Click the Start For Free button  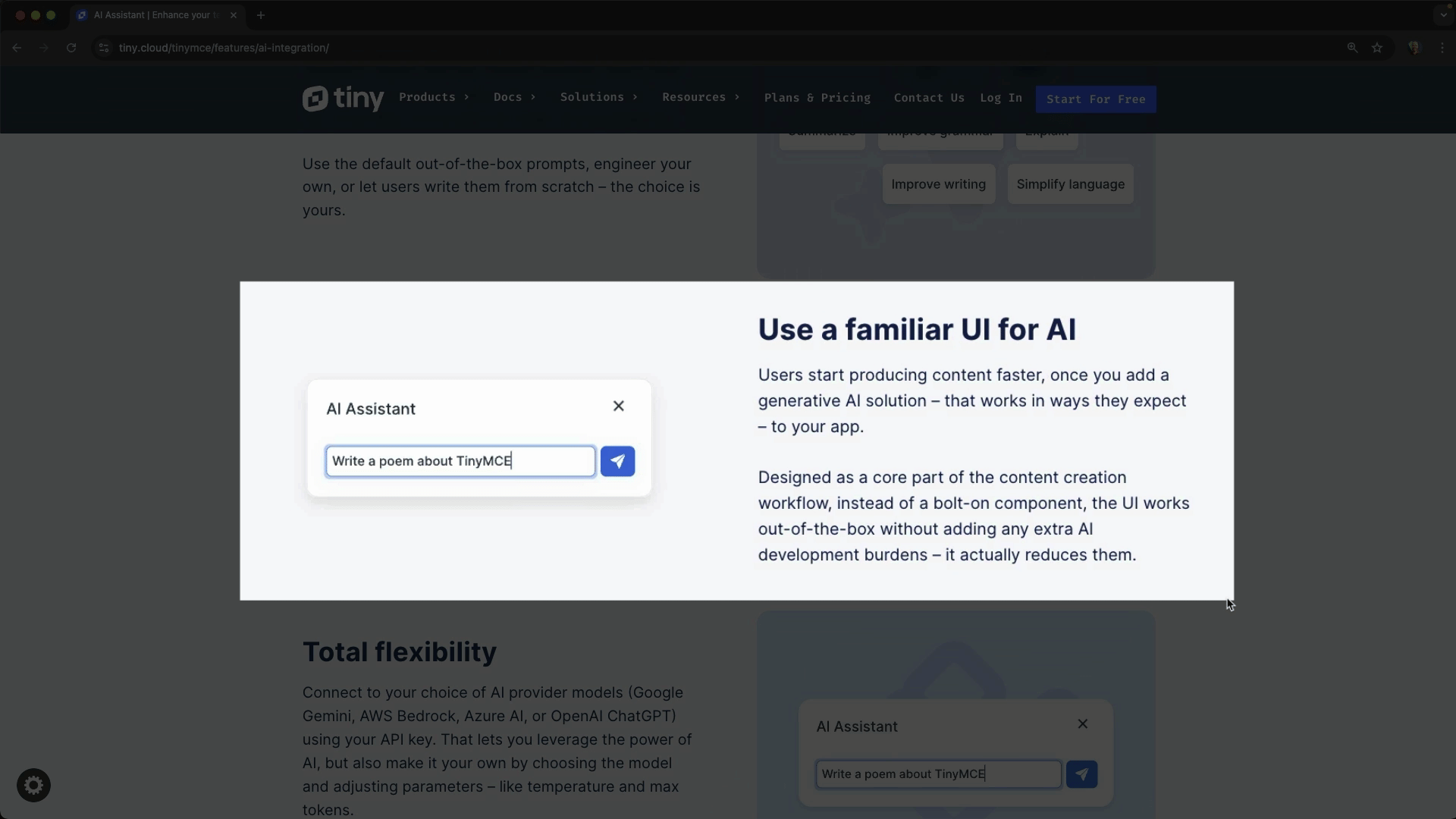[1096, 99]
